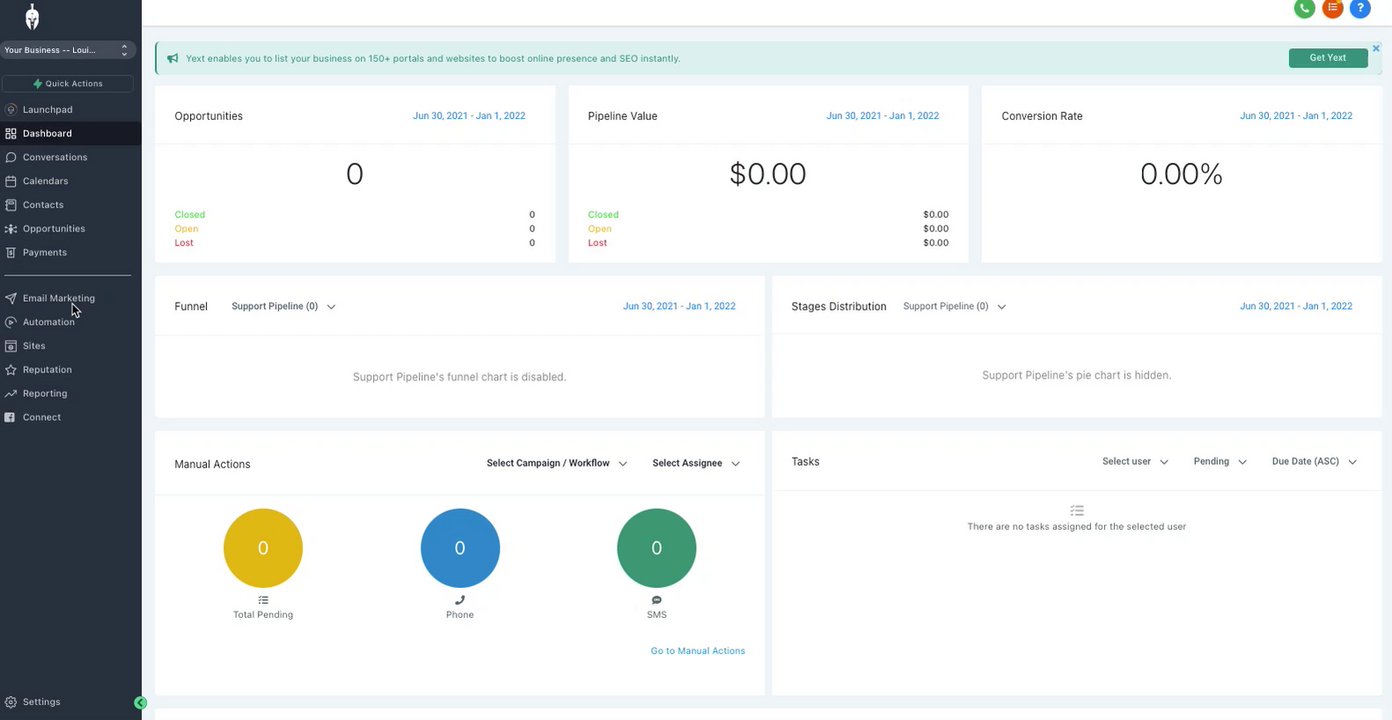Click the phone icon above Phone label

[x=460, y=600]
